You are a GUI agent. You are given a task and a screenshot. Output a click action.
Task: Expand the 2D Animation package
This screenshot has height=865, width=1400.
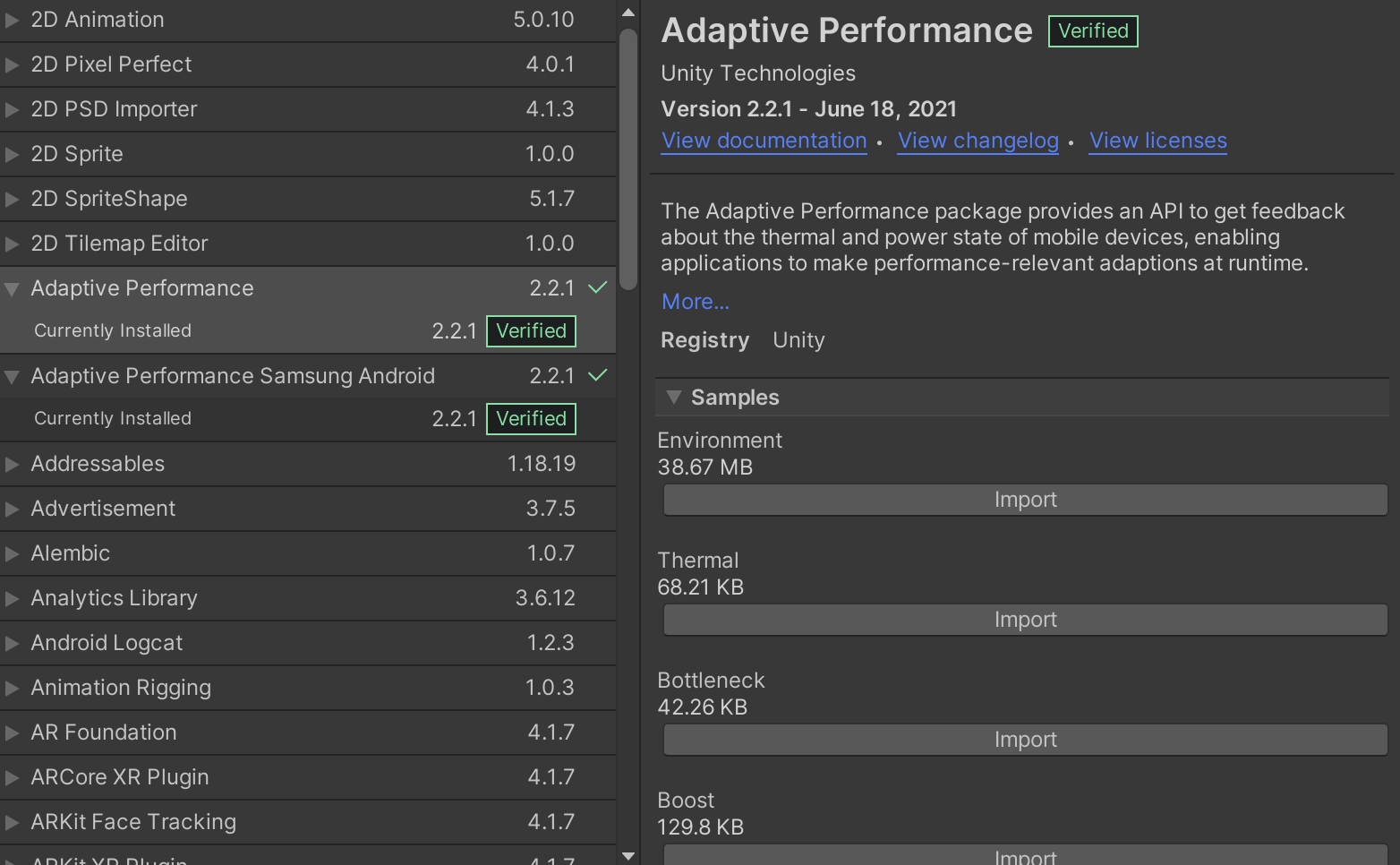12,20
